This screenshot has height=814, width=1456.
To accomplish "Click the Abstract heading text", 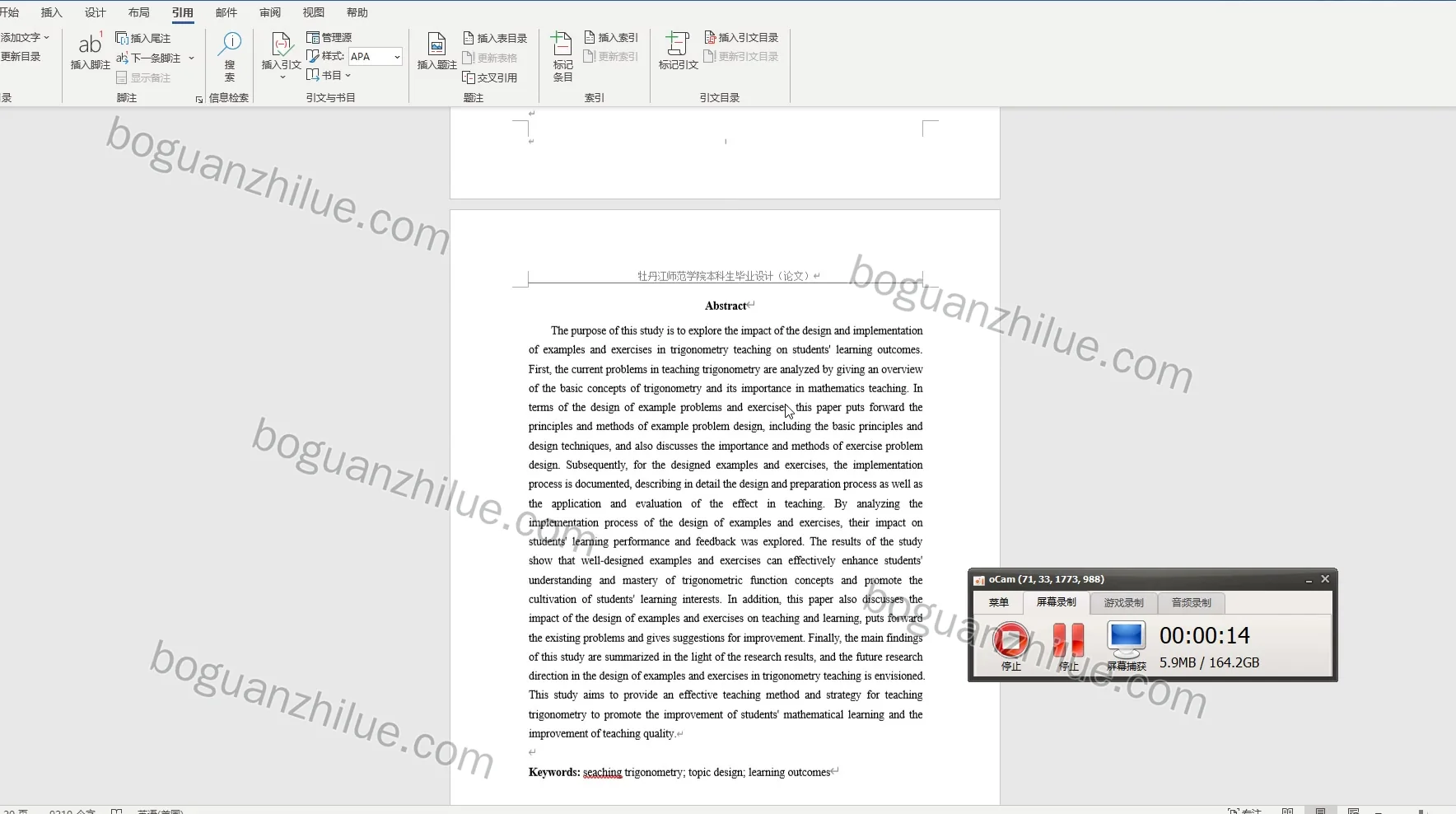I will click(726, 306).
